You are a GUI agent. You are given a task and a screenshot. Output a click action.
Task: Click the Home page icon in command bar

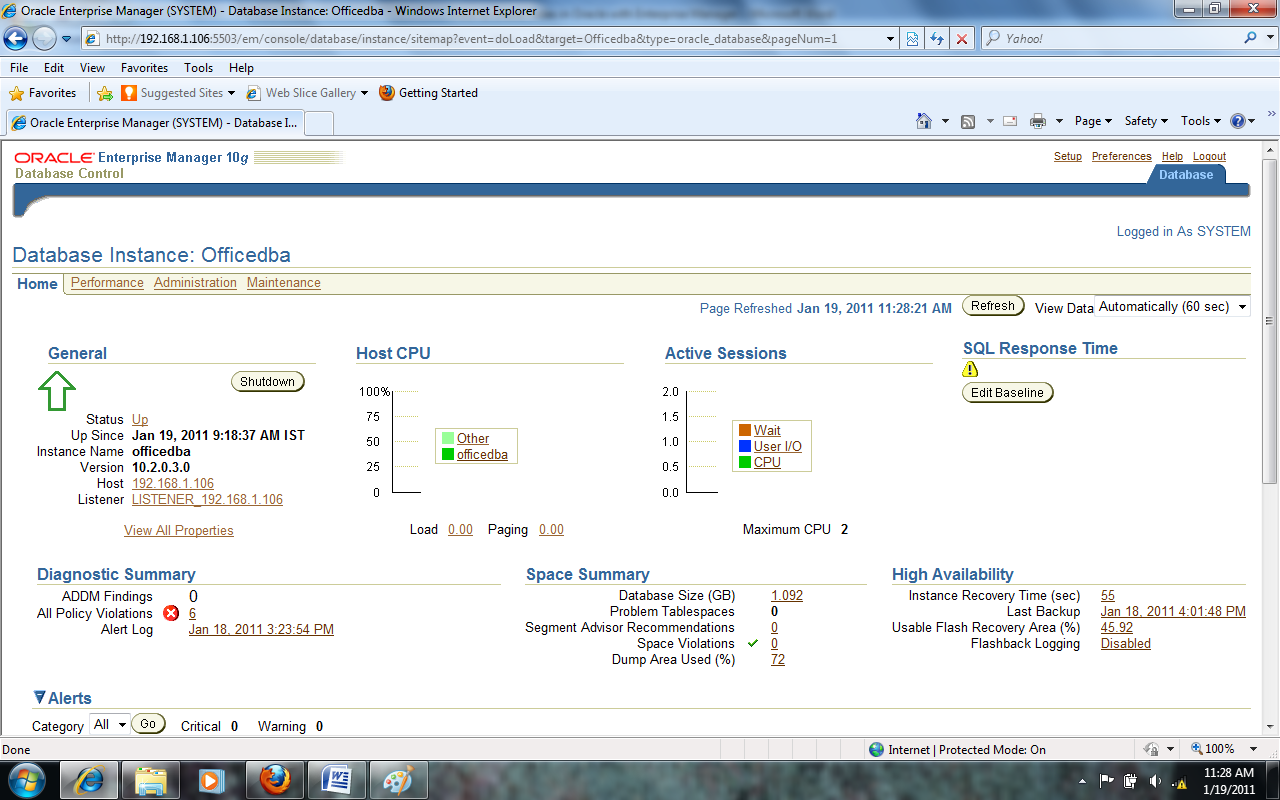(925, 121)
